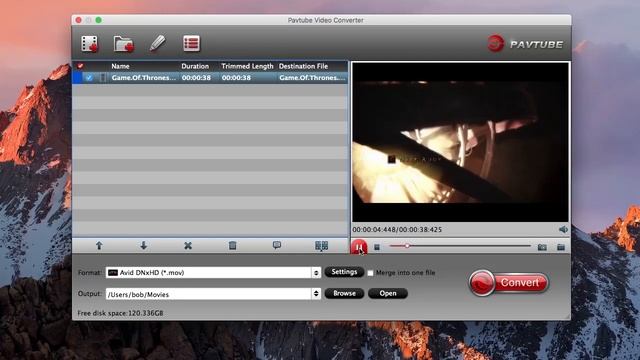Click the Browse button

point(344,293)
